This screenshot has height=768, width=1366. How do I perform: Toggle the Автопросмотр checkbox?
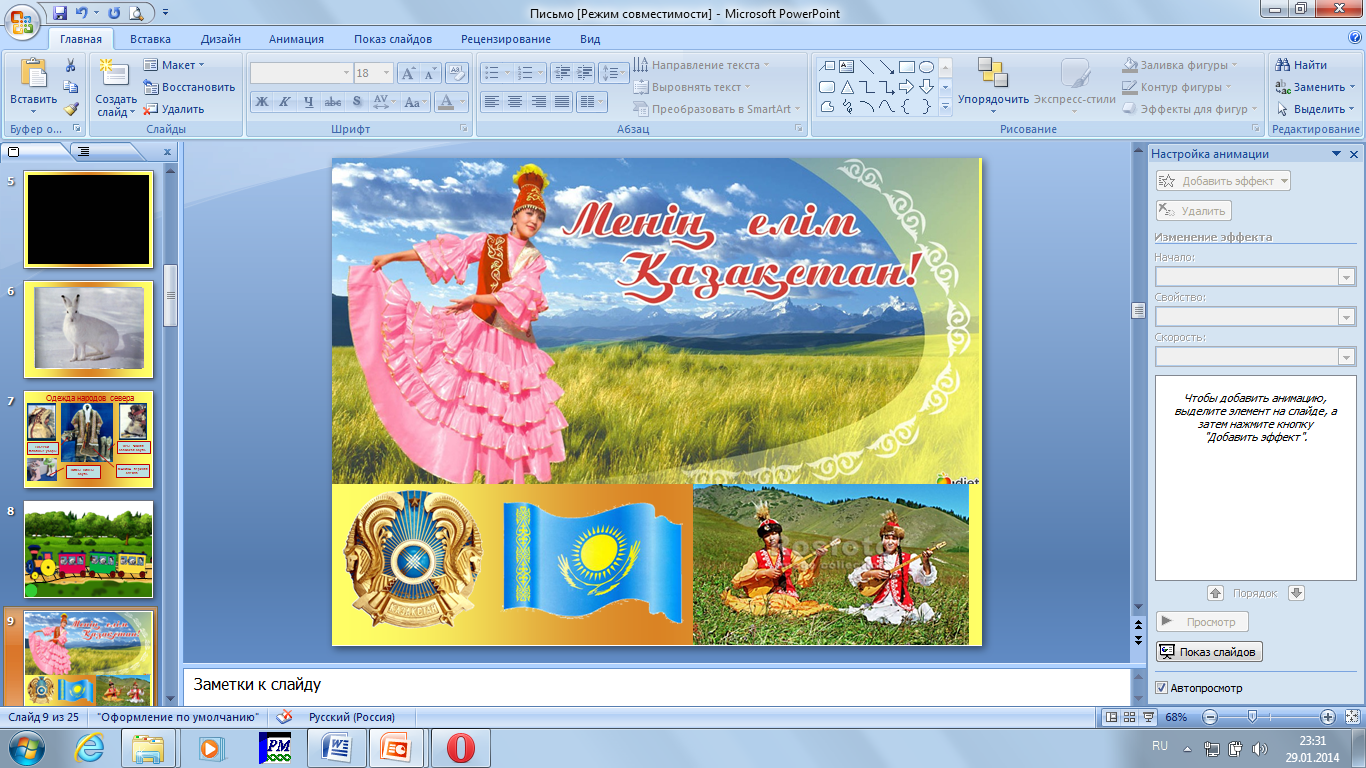click(x=1161, y=688)
